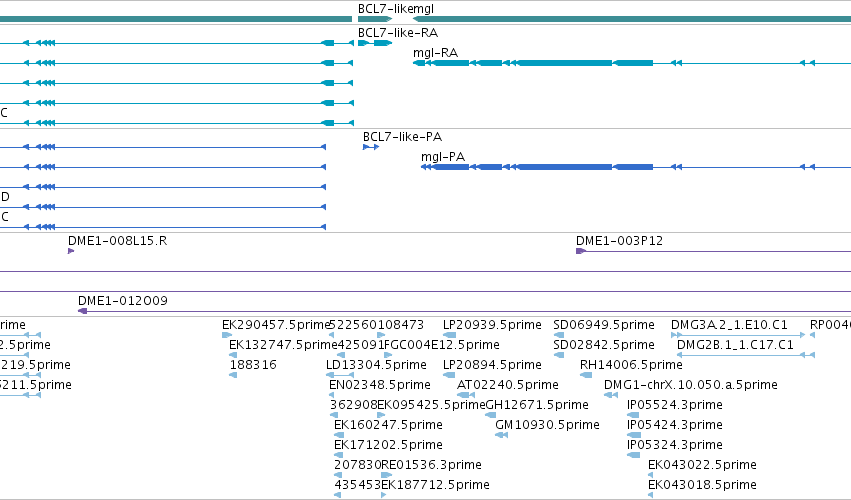
Task: Select EST EK043022.5prime
Action: tap(702, 465)
